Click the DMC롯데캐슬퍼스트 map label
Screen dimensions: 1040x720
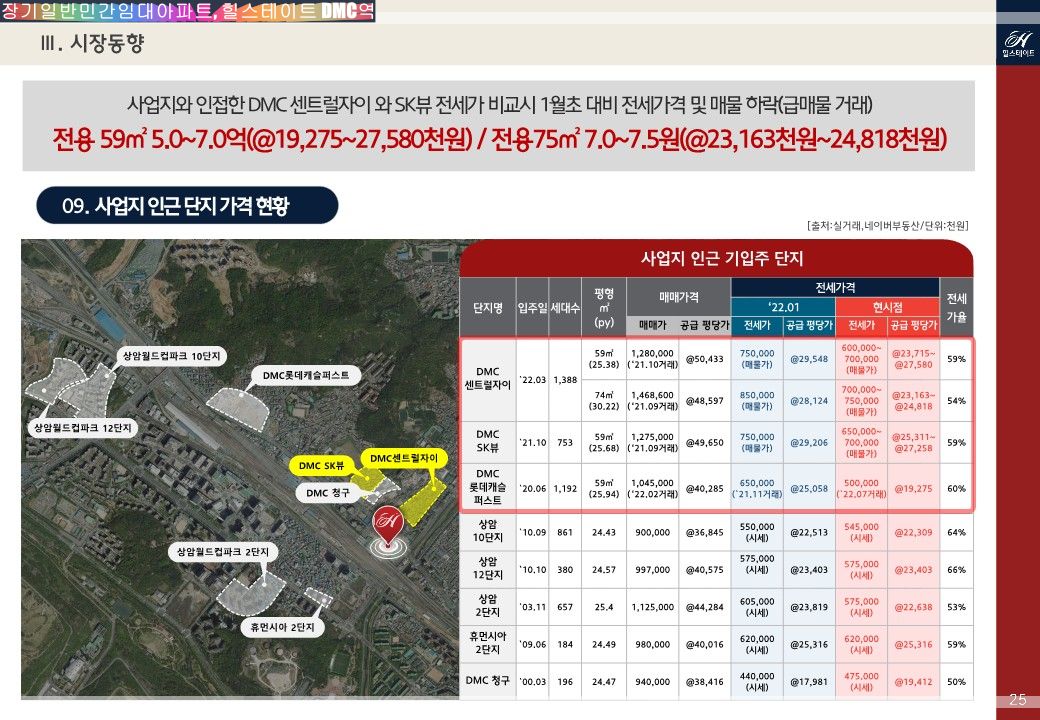pyautogui.click(x=306, y=375)
